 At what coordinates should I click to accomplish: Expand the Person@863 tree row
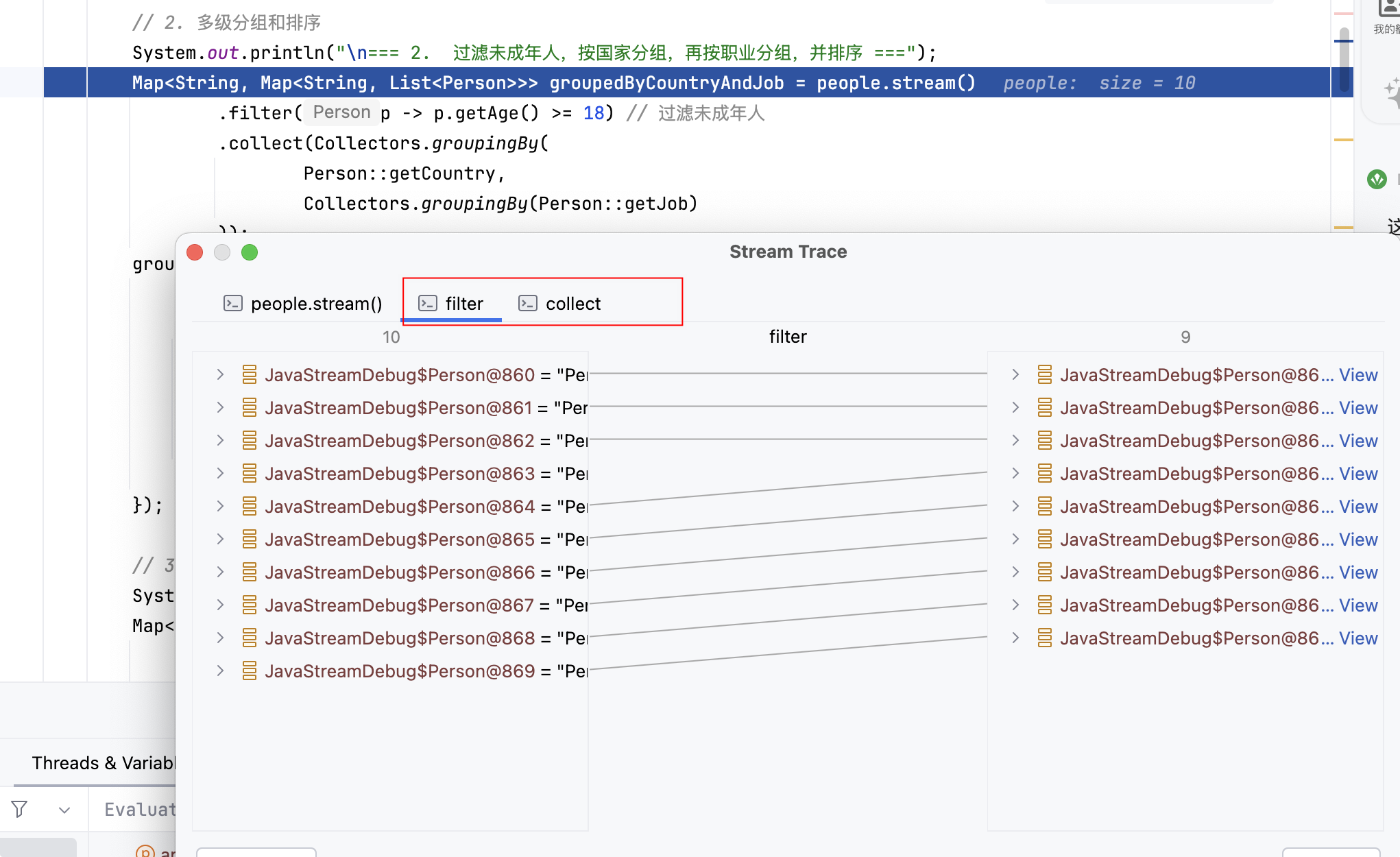pyautogui.click(x=220, y=473)
